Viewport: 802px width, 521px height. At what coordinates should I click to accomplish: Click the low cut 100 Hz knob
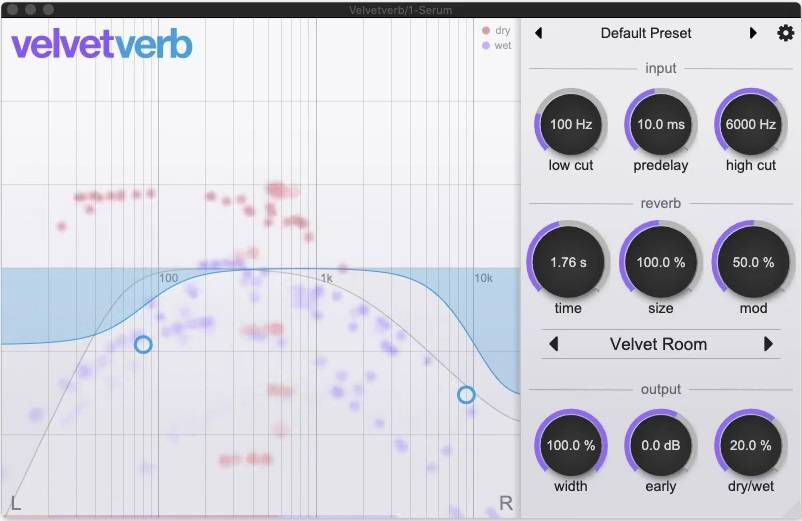pyautogui.click(x=571, y=125)
